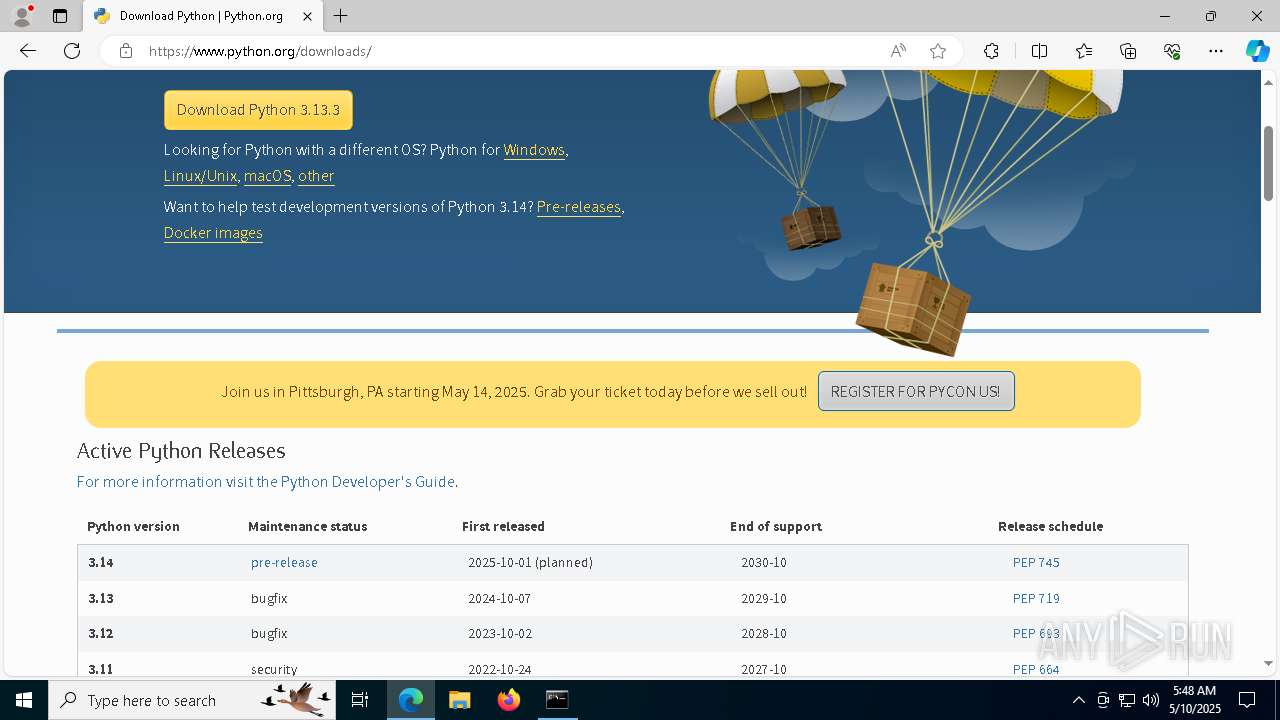Open the Favorites list icon
1280x720 pixels.
[x=1084, y=51]
